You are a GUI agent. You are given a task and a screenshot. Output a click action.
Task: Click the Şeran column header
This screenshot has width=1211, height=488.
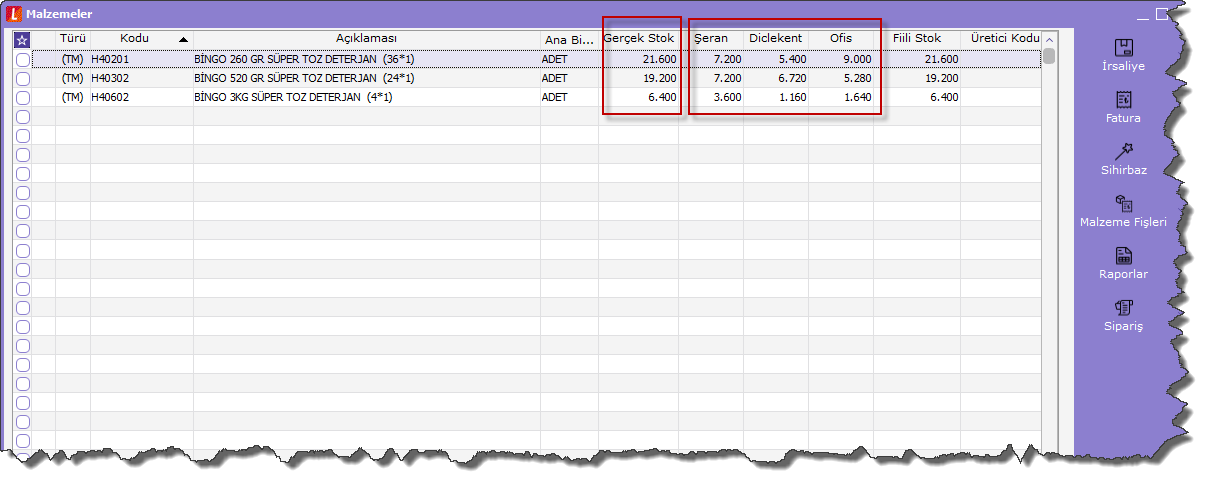click(711, 39)
